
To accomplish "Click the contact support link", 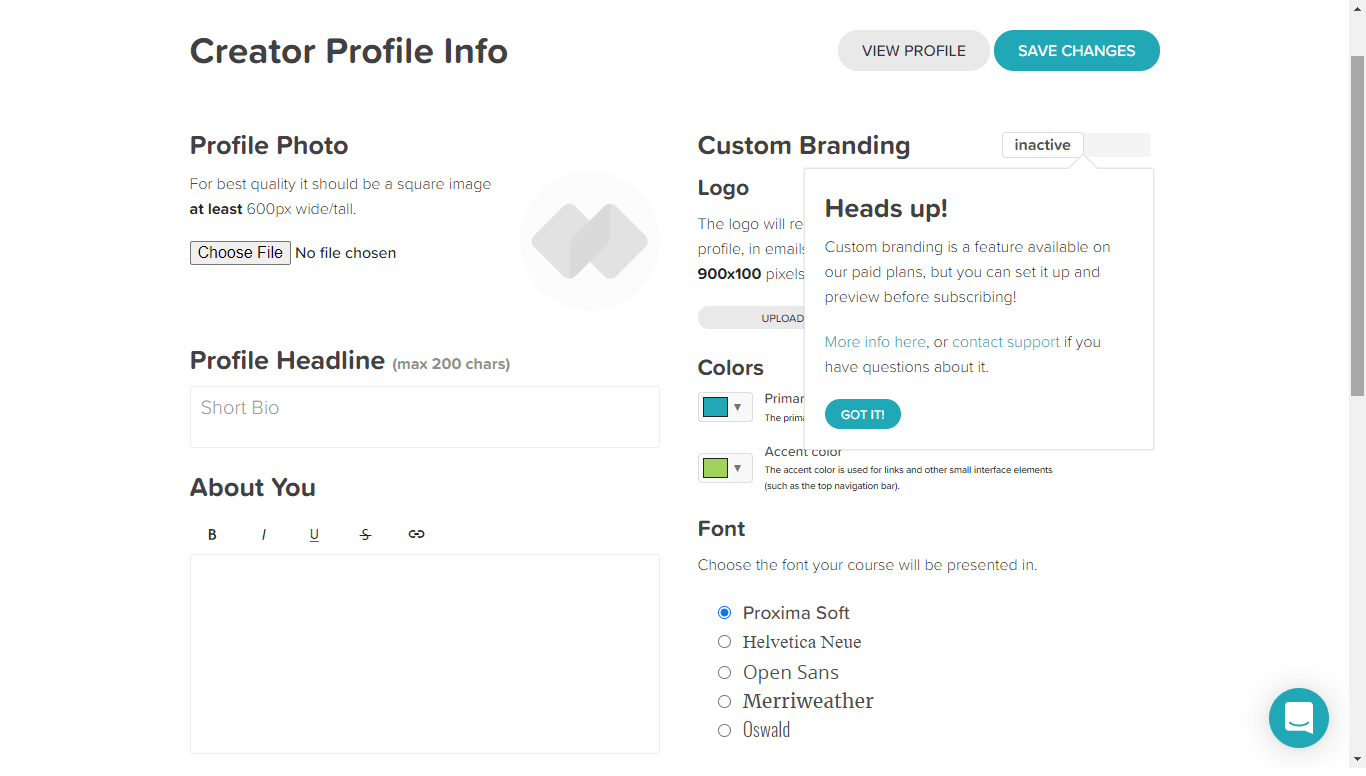I will (x=1005, y=342).
